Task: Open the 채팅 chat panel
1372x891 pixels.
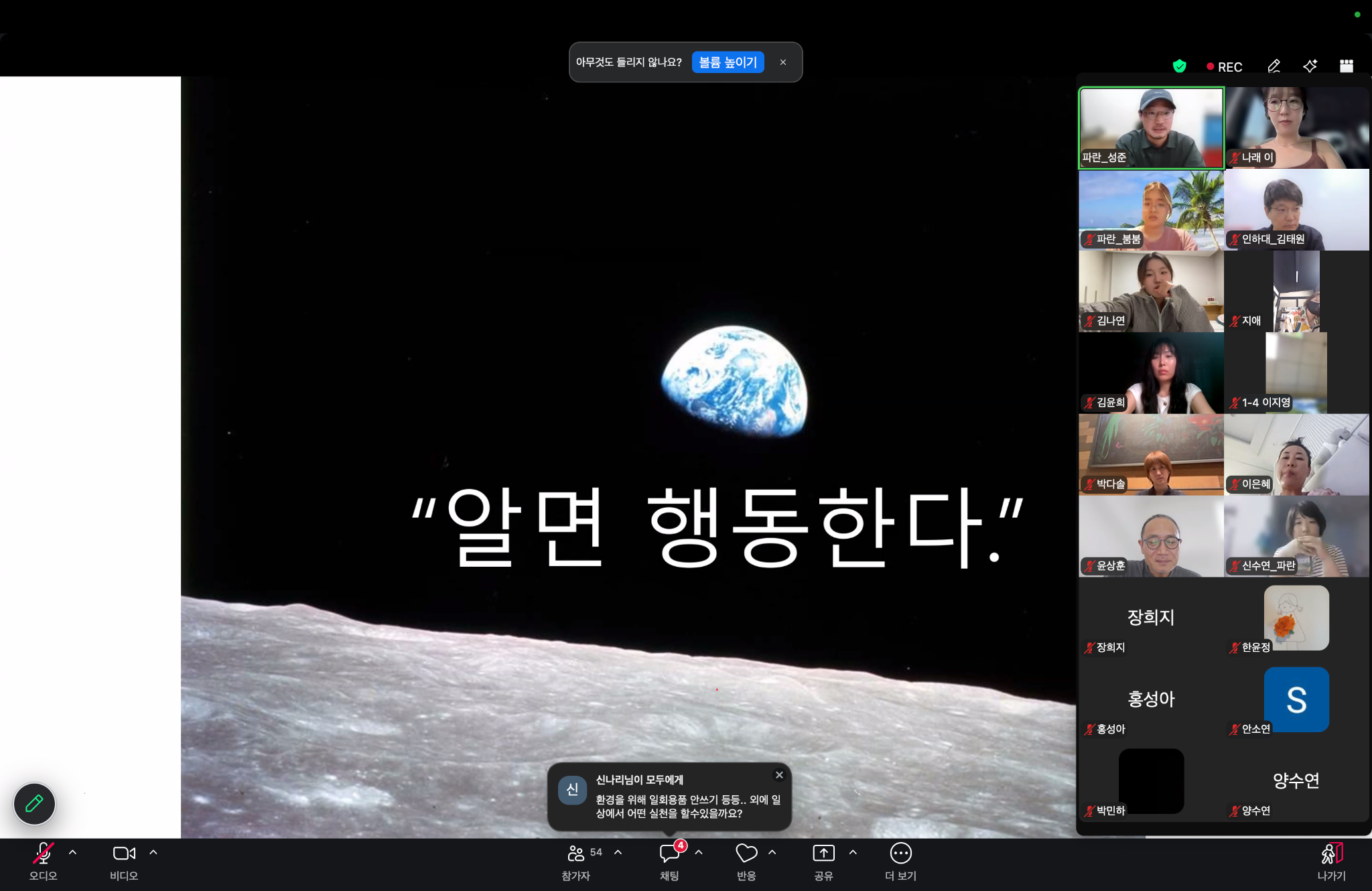Action: click(x=669, y=861)
